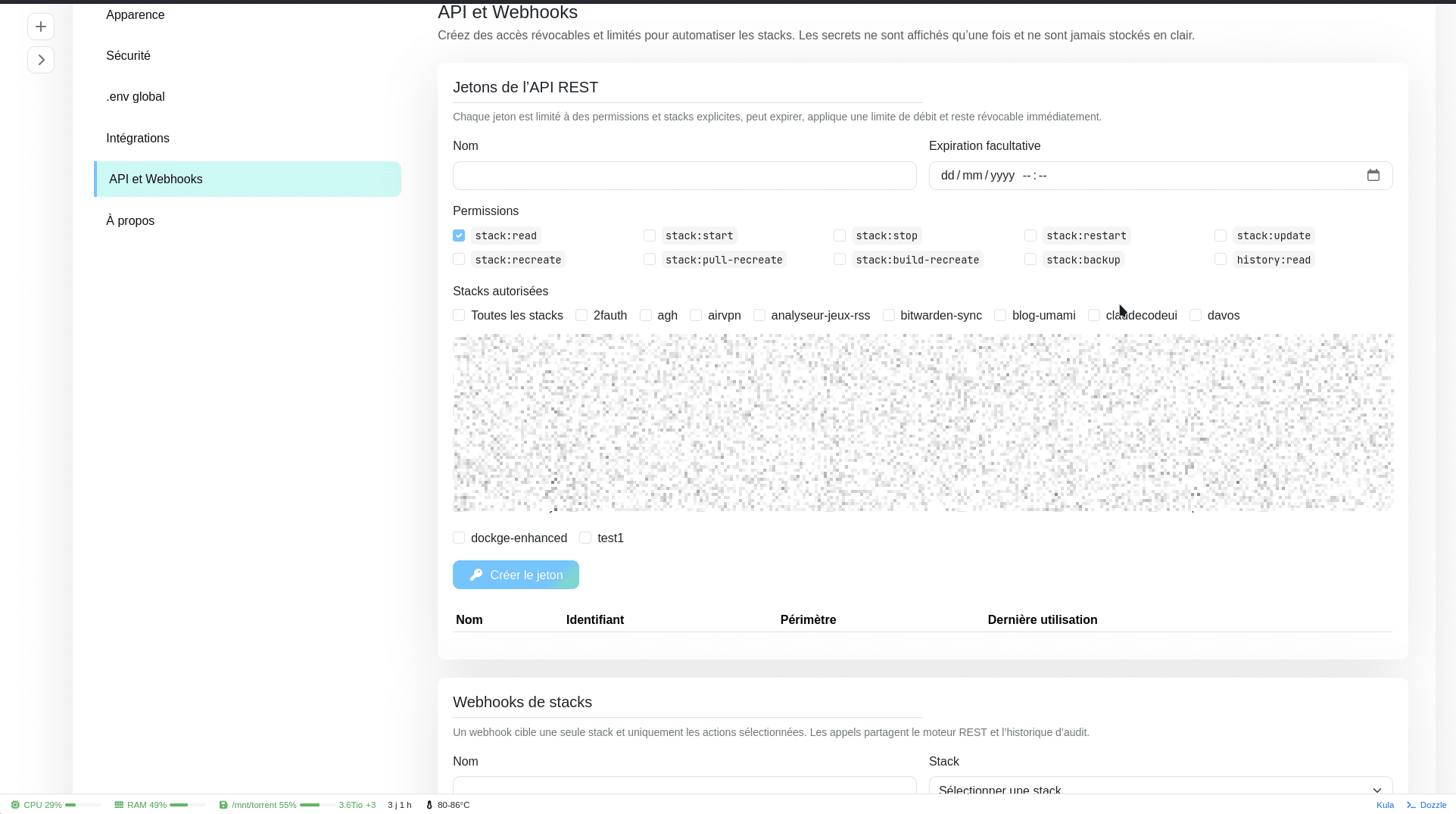Check the agh stack

(x=646, y=315)
